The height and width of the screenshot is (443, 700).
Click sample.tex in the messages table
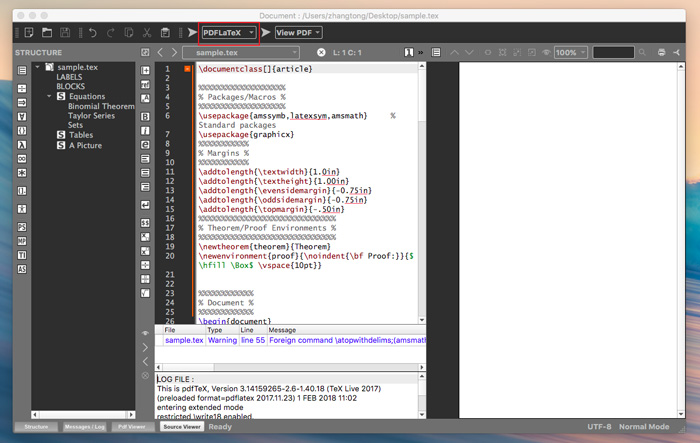pyautogui.click(x=184, y=340)
